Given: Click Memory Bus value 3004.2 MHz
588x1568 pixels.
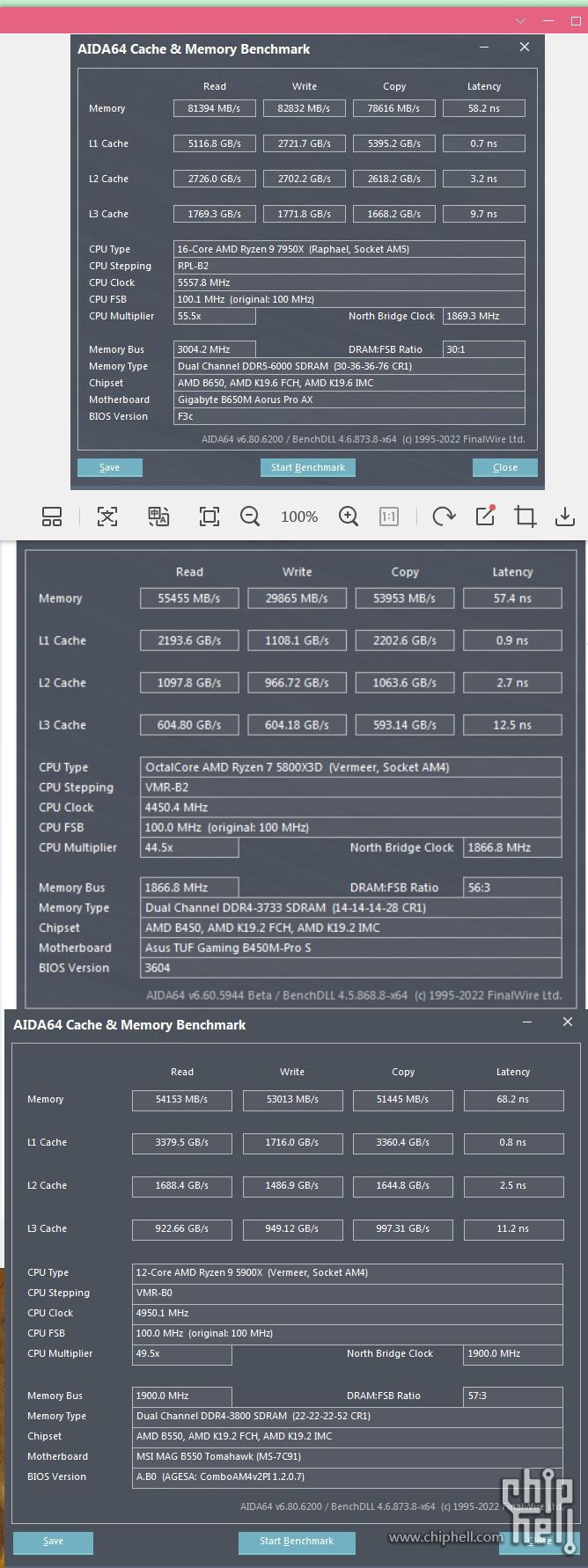Looking at the screenshot, I should click(215, 349).
